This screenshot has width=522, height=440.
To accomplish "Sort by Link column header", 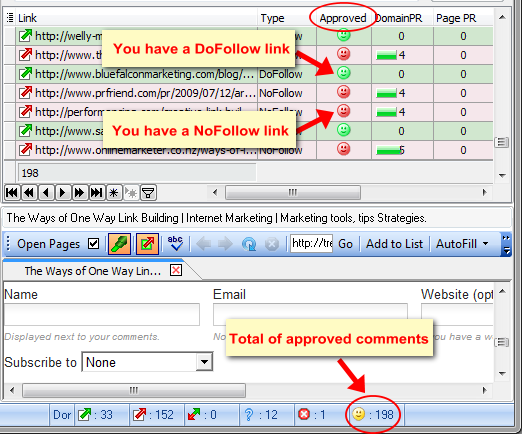I will pyautogui.click(x=137, y=18).
